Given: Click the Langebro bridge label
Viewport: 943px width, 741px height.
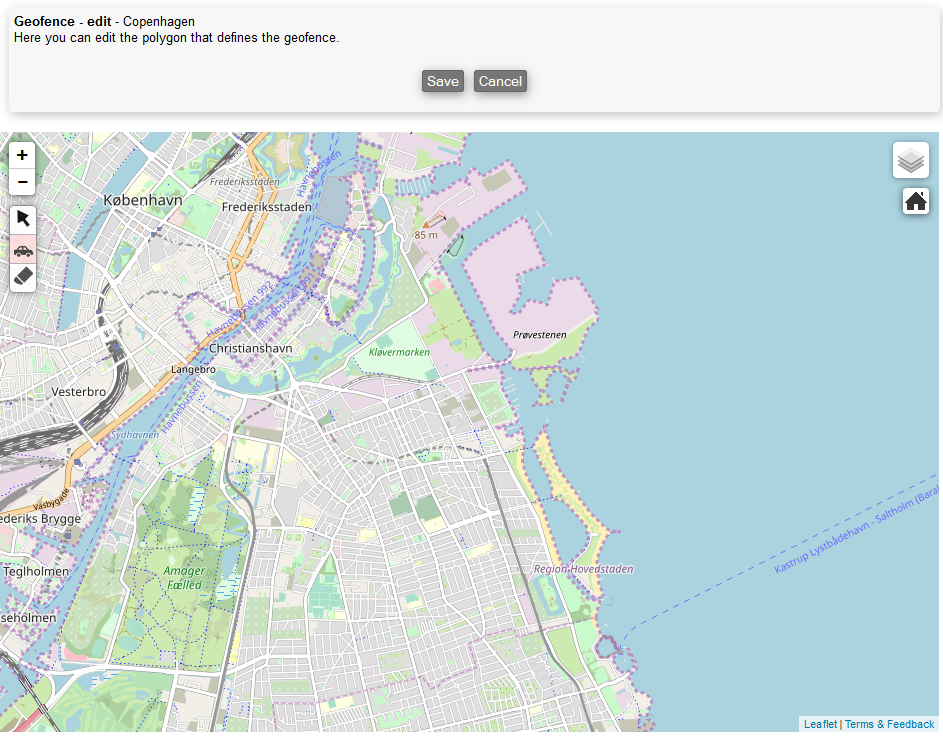Looking at the screenshot, I should click(193, 369).
